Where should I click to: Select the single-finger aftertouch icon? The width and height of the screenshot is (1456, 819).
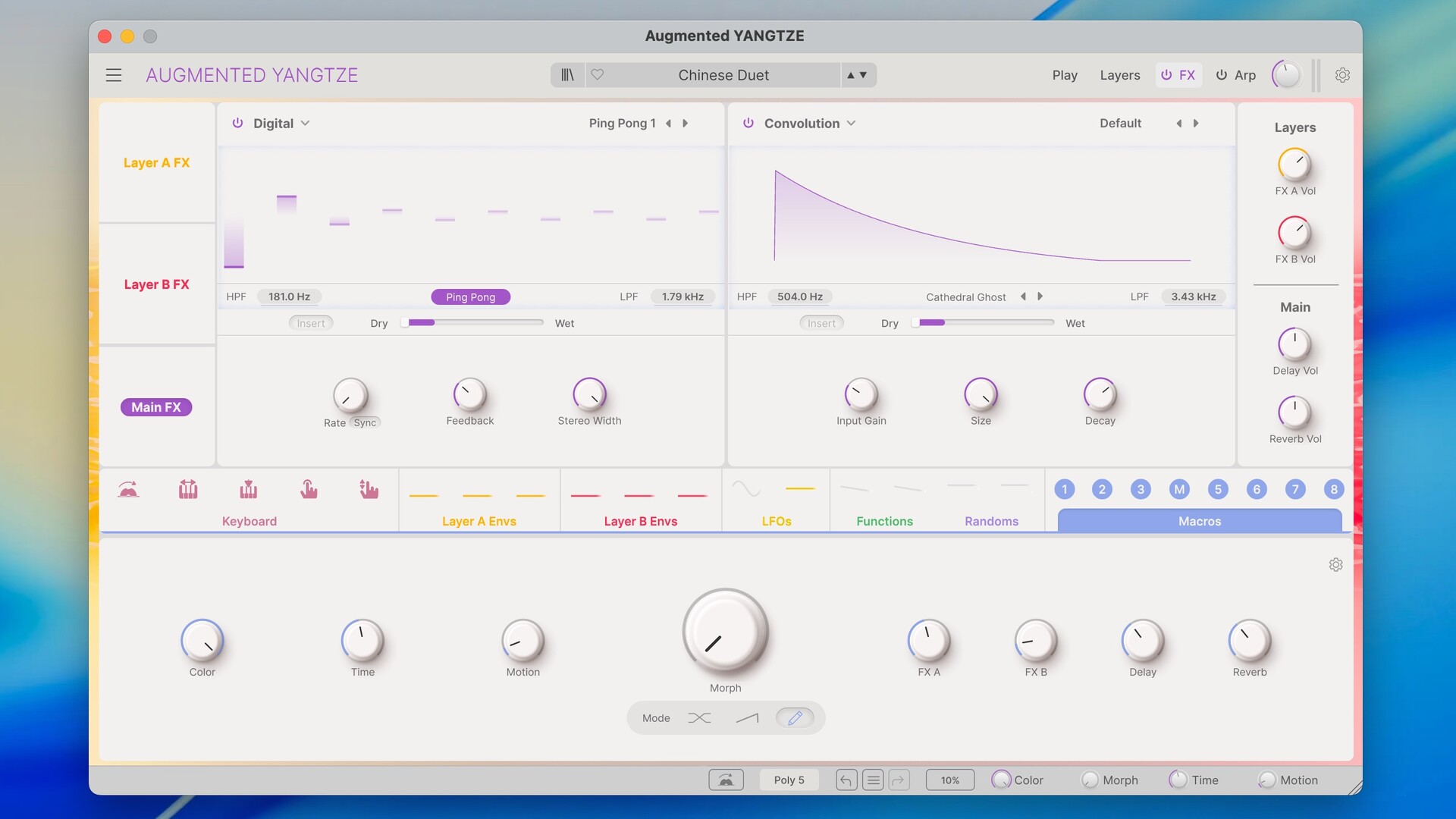[309, 490]
